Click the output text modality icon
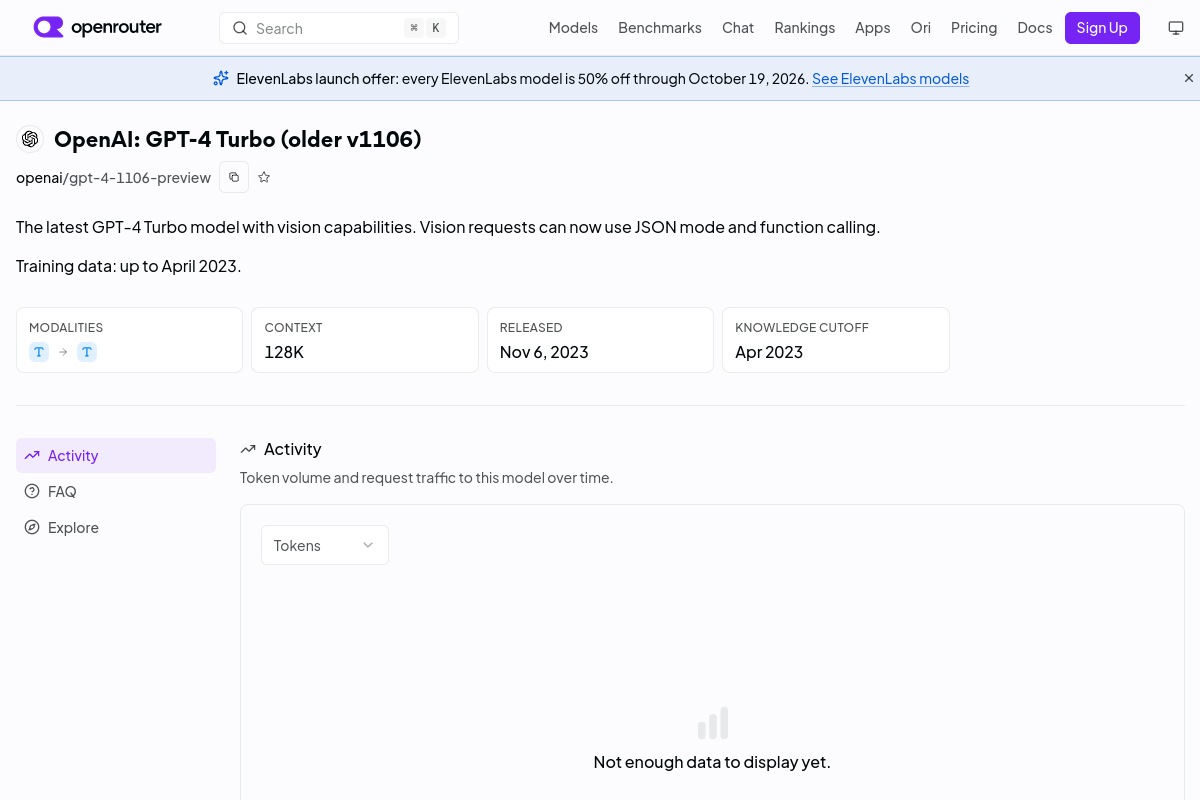 87,352
